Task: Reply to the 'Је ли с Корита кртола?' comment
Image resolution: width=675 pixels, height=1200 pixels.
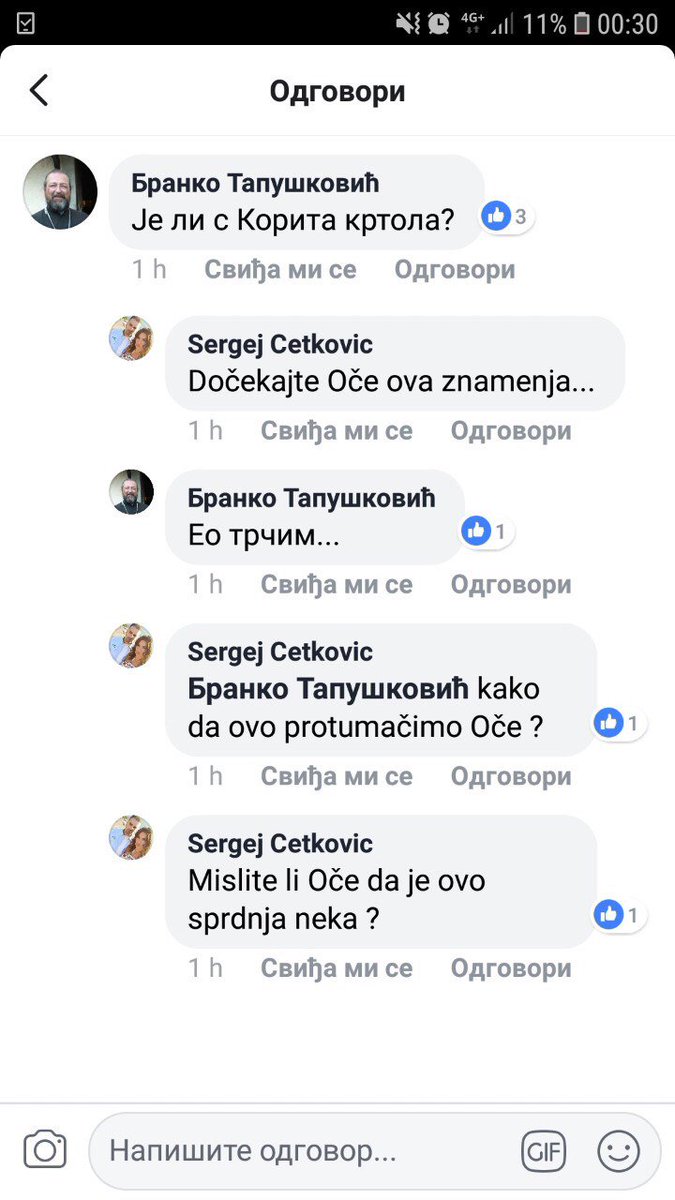Action: coord(454,270)
